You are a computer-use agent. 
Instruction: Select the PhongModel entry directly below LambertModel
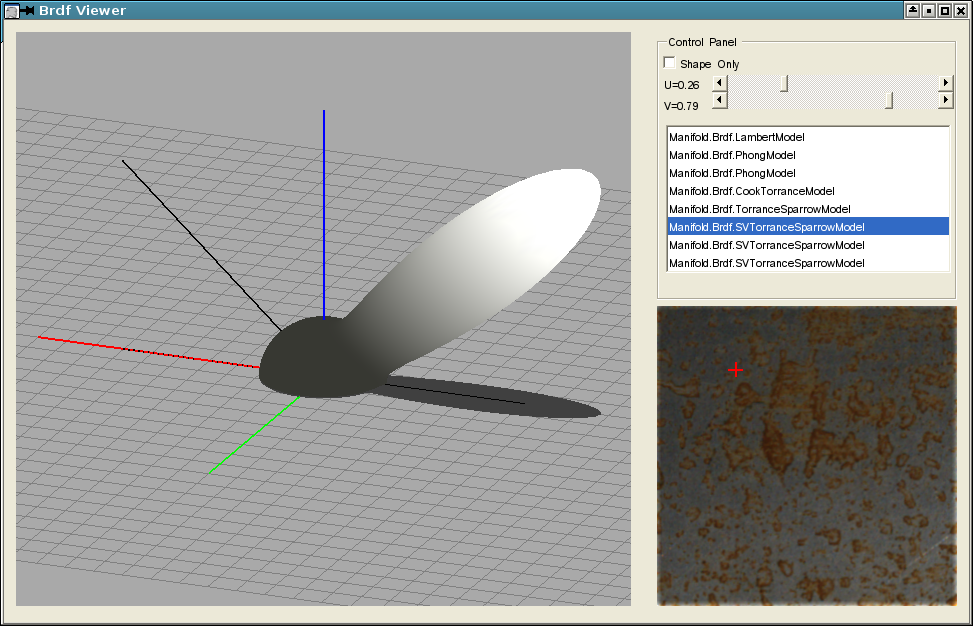(x=808, y=155)
